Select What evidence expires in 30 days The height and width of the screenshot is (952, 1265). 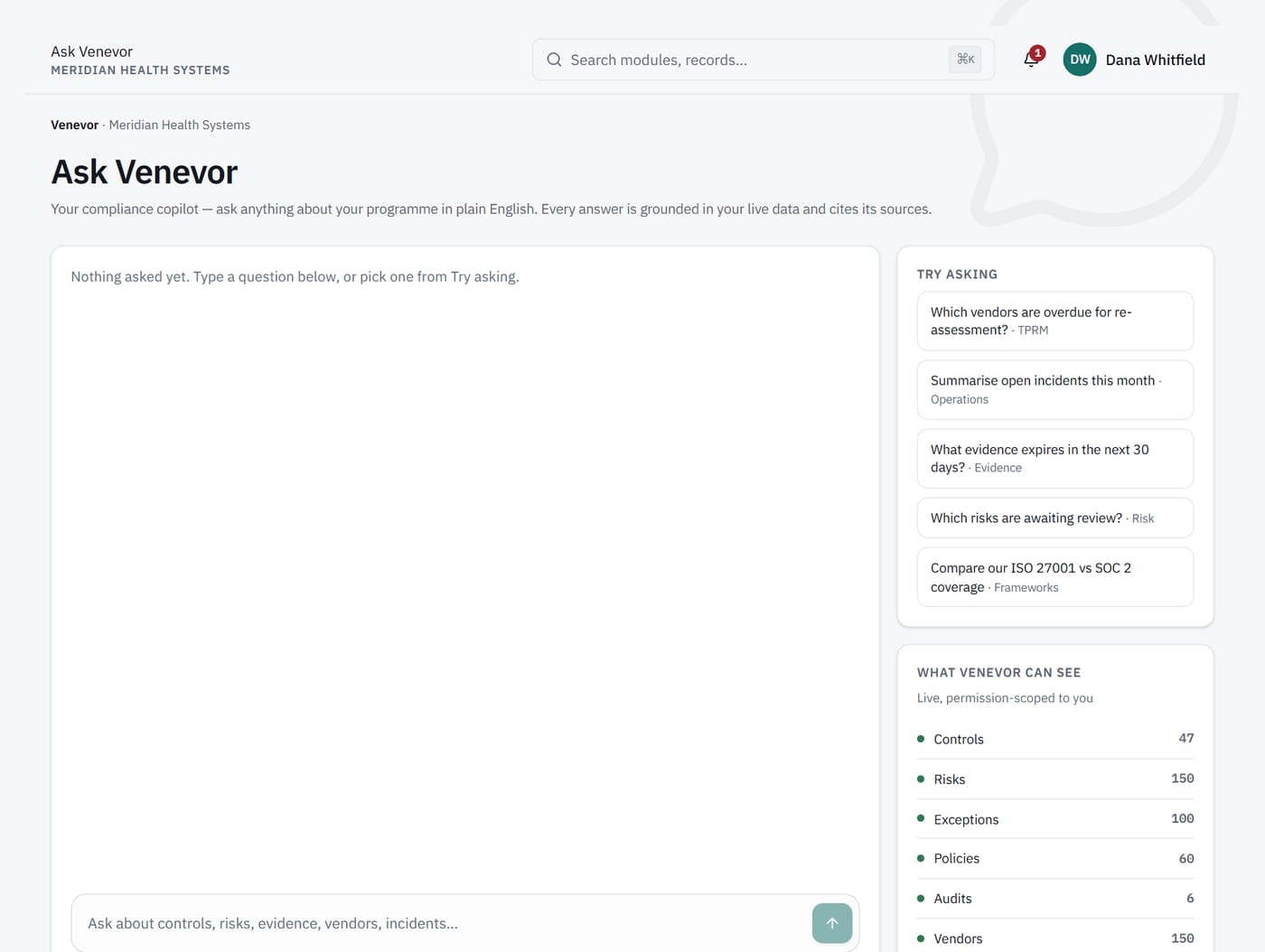click(x=1055, y=458)
